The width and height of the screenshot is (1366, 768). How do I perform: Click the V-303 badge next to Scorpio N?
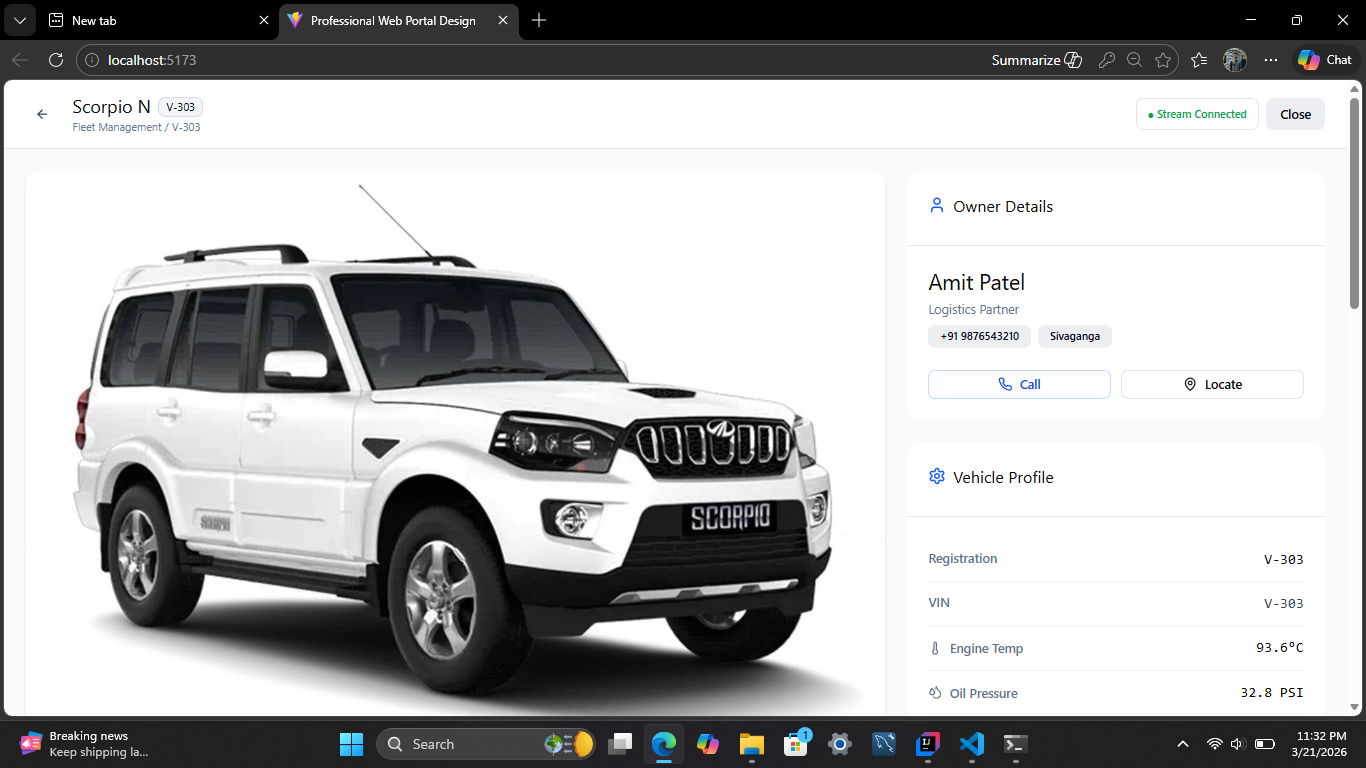tap(181, 107)
